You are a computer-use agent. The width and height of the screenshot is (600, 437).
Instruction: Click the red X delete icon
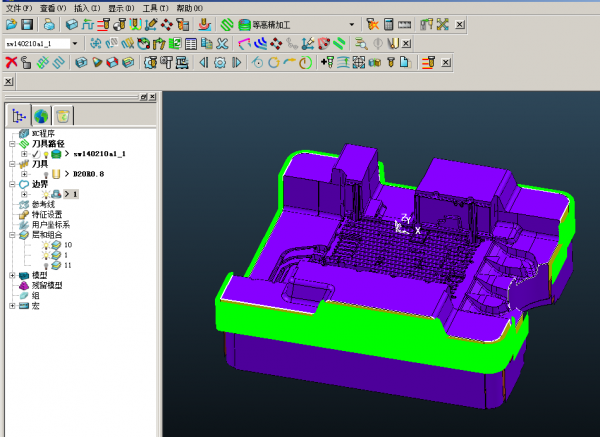[11, 62]
